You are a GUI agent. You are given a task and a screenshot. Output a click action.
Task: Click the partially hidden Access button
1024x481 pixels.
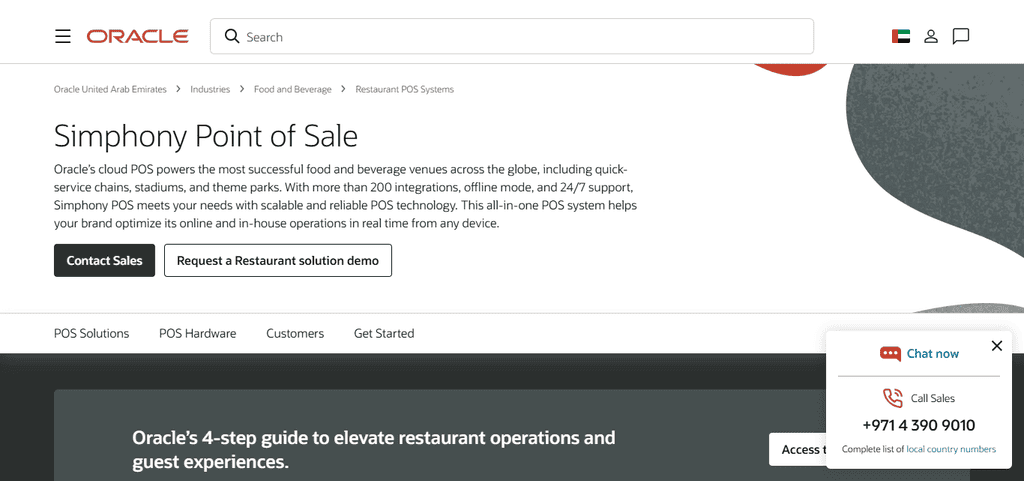coord(797,449)
